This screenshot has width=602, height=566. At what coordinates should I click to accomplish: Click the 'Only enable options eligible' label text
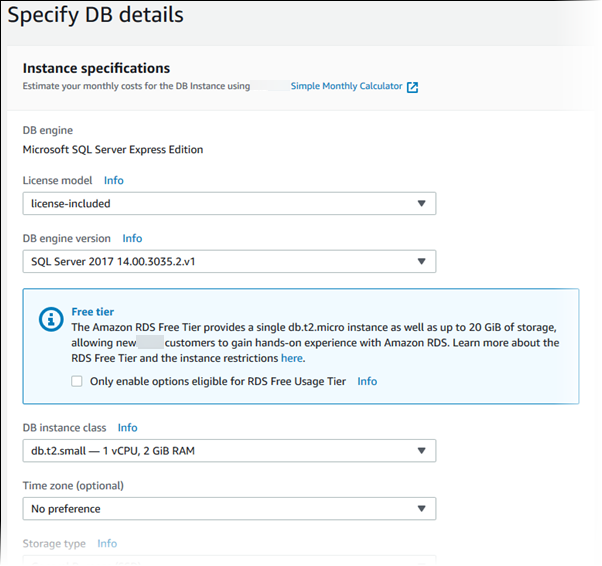click(x=218, y=381)
